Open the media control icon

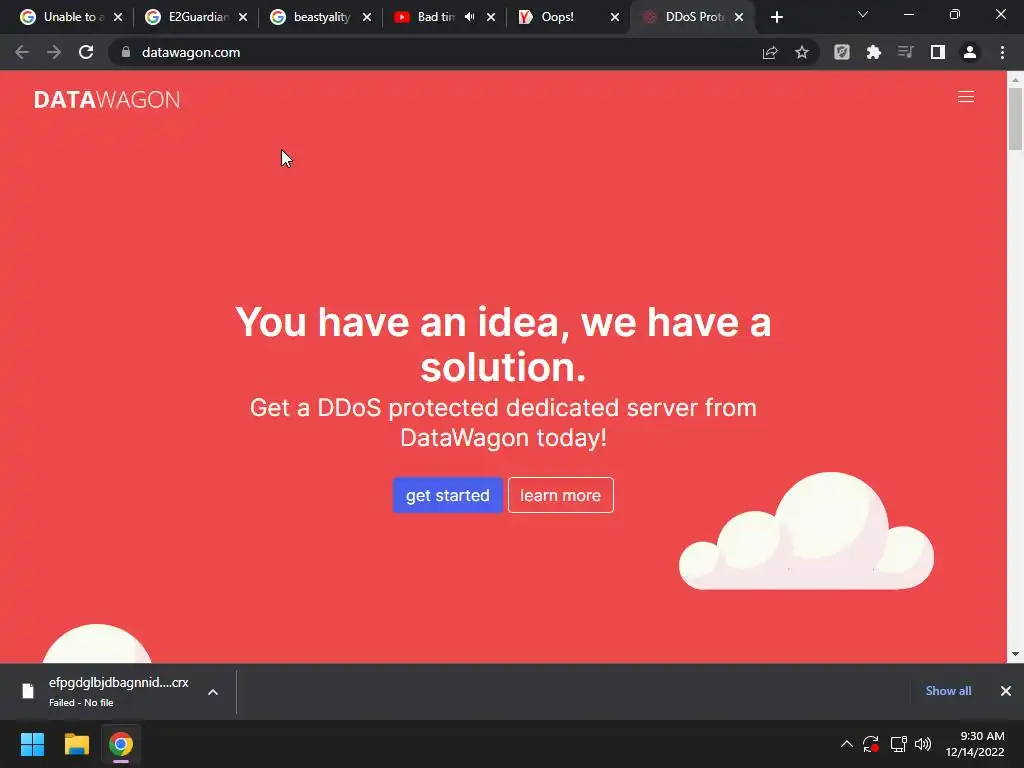[x=906, y=52]
